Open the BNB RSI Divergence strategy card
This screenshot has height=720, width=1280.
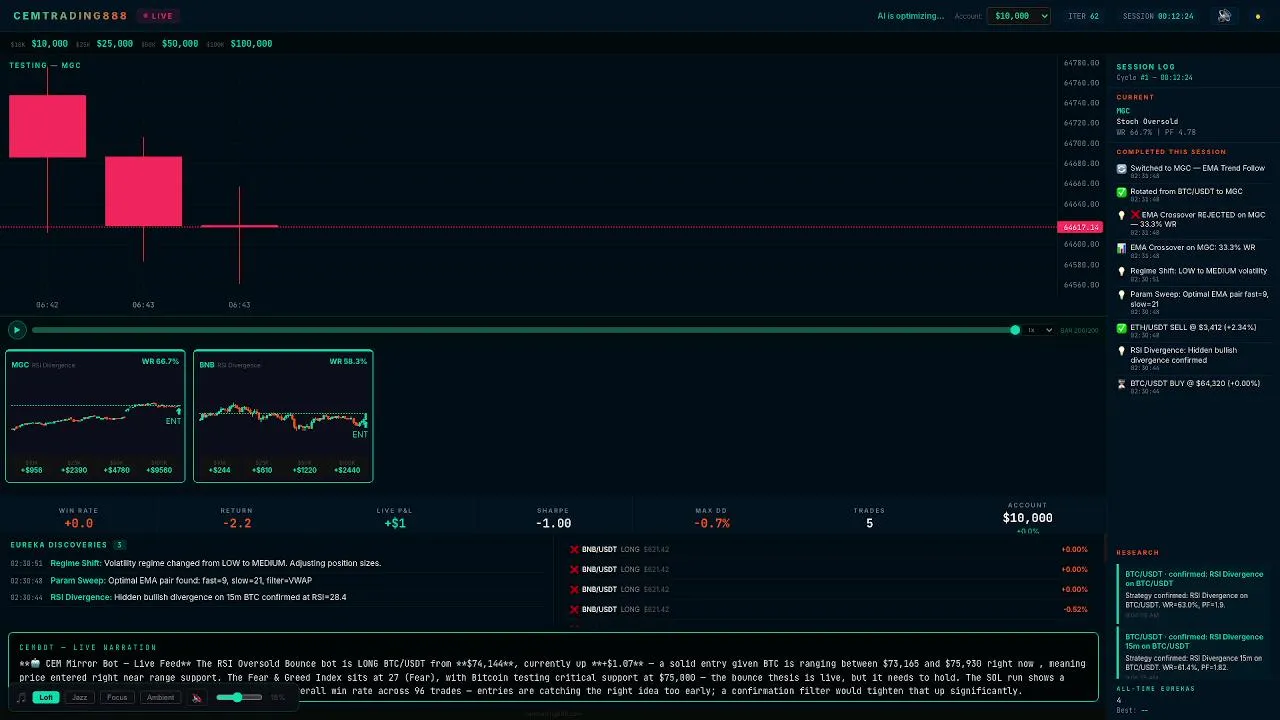283,416
